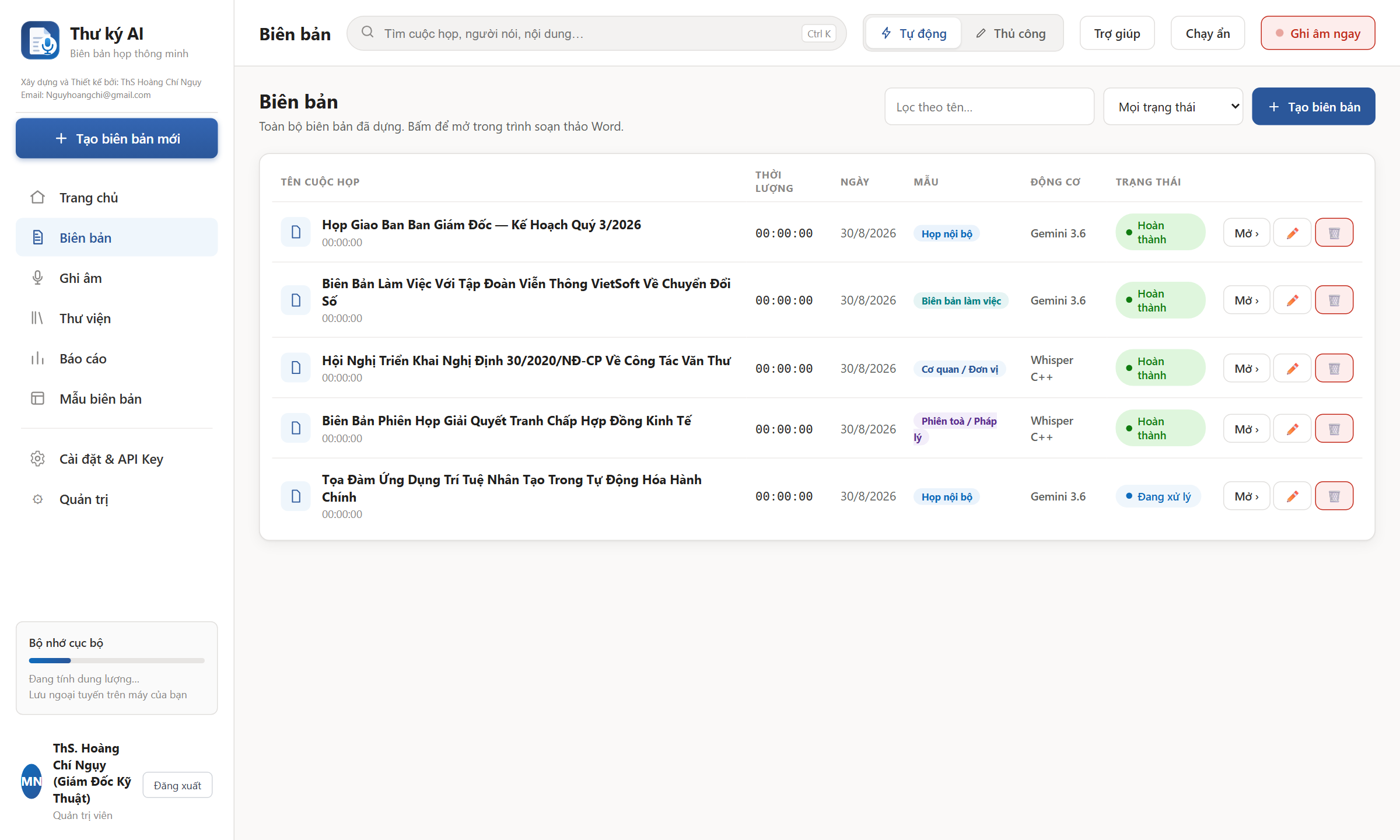Edit the Hội Nghị Nghị Định 30/2020 record
Image resolution: width=1400 pixels, height=840 pixels.
1292,368
